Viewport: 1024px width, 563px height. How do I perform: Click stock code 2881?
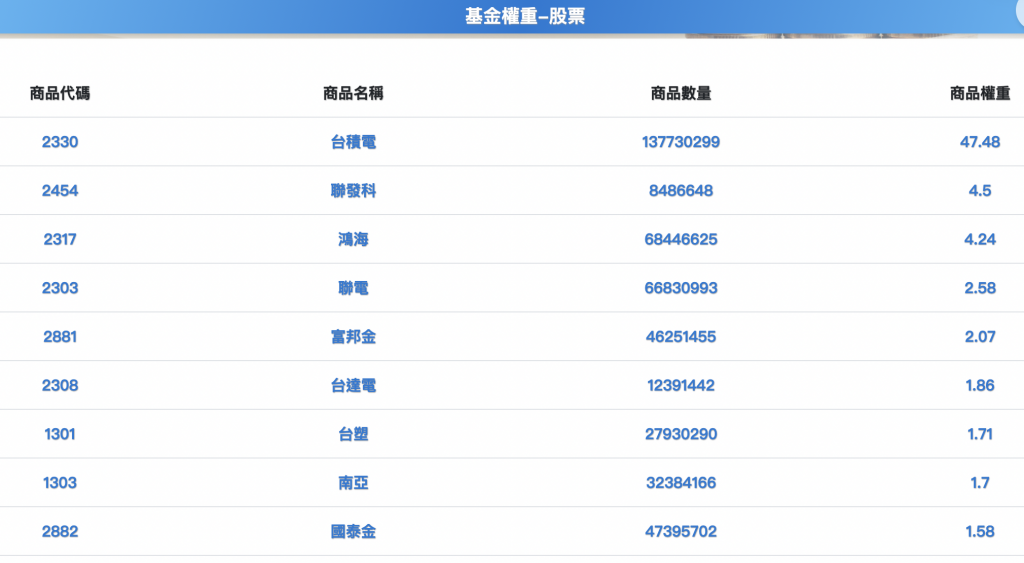pos(60,336)
